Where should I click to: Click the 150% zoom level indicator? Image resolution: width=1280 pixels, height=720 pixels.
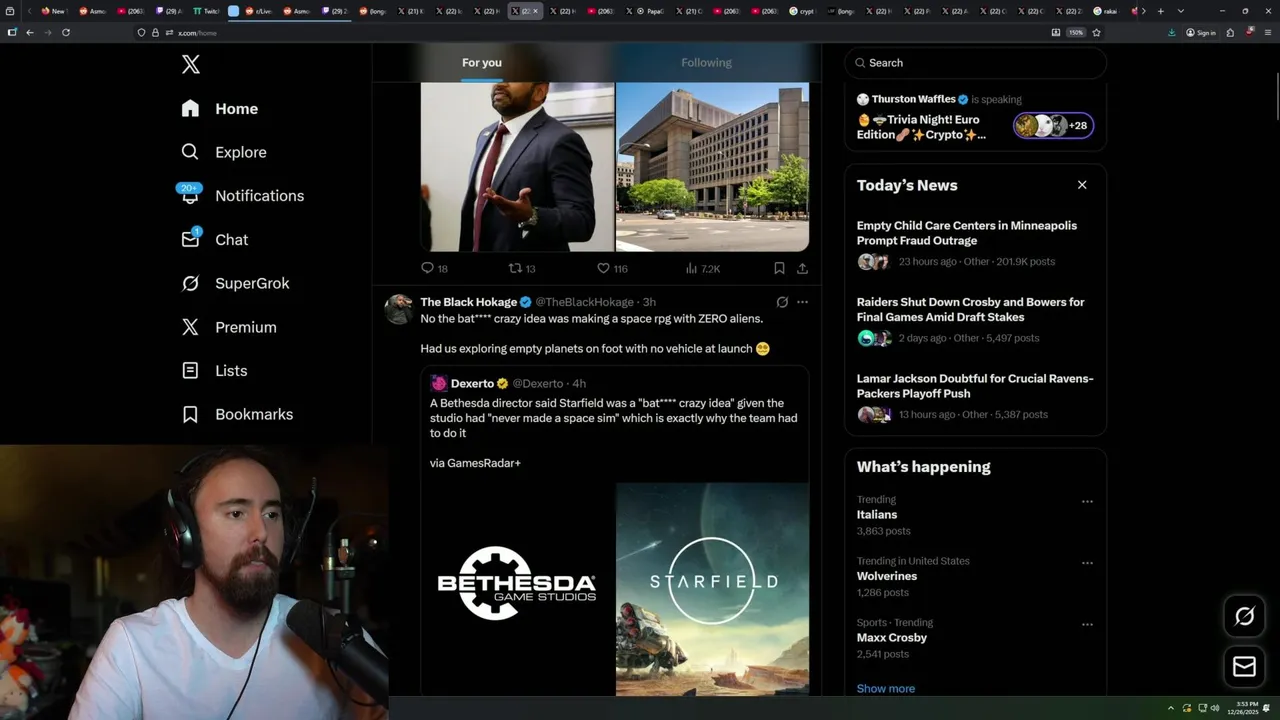pyautogui.click(x=1076, y=32)
